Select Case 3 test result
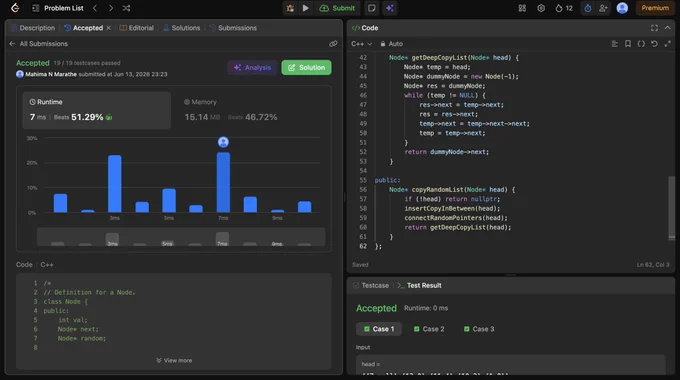This screenshot has width=680, height=380. pyautogui.click(x=479, y=329)
